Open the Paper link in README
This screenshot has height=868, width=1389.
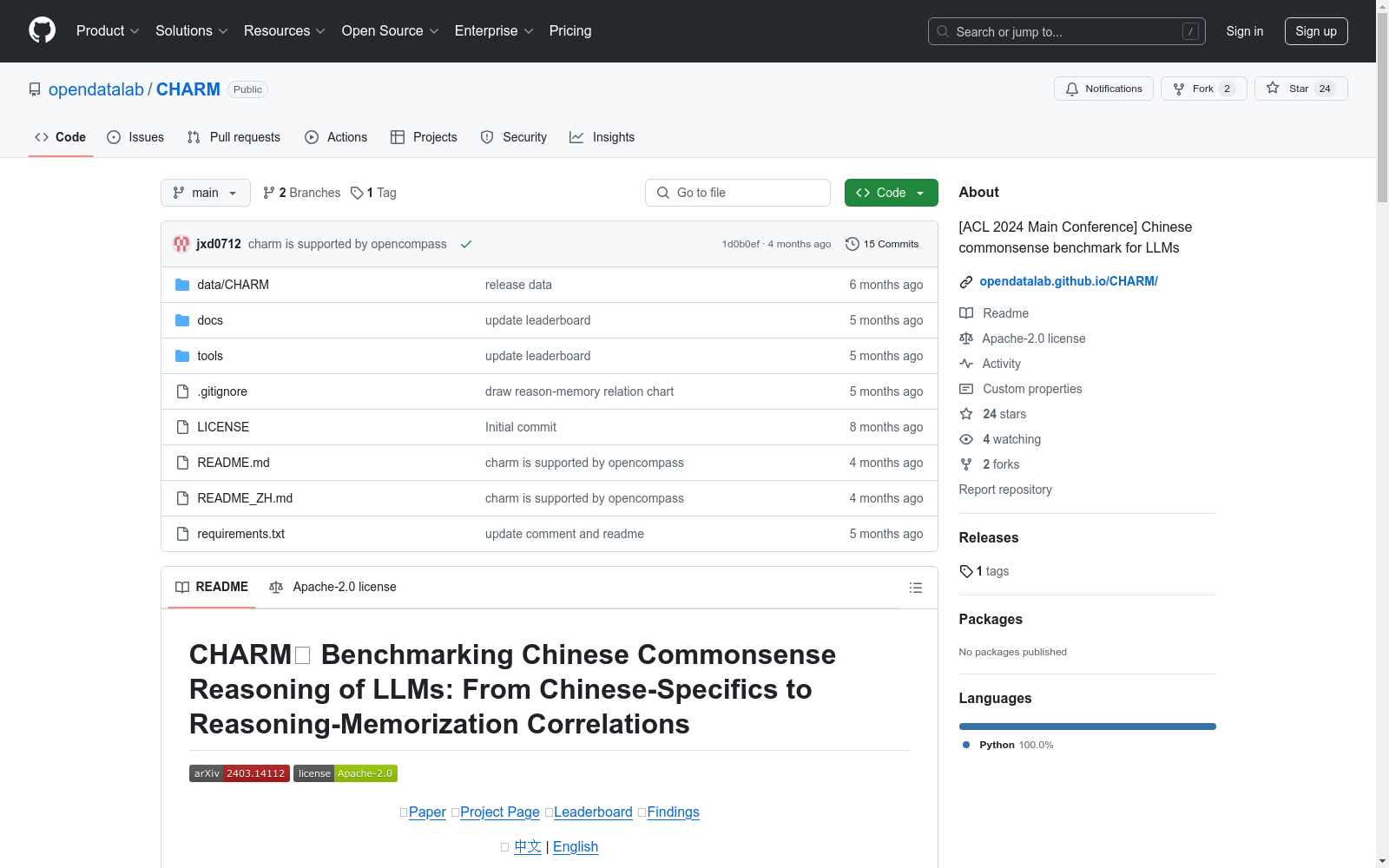(x=427, y=812)
